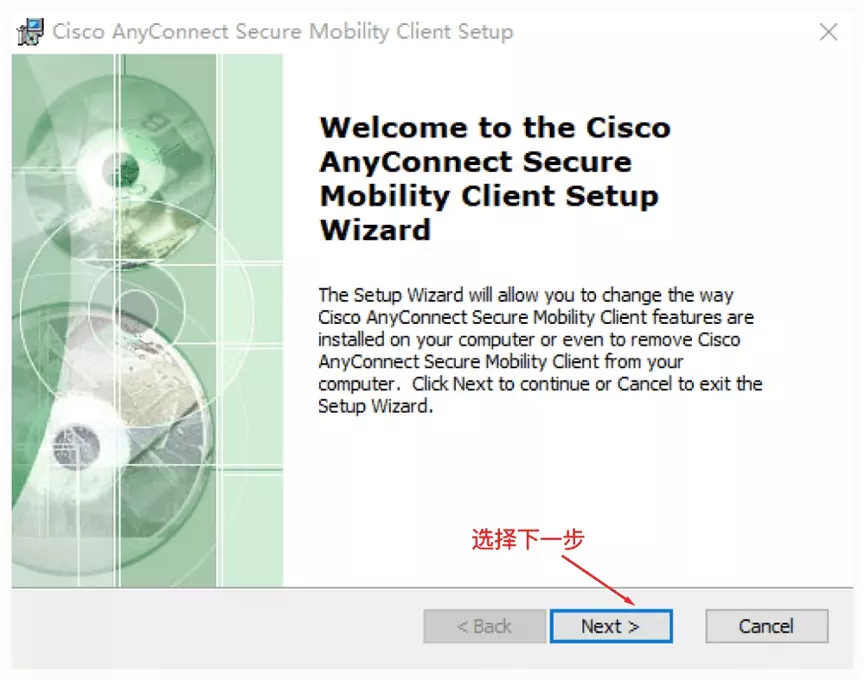Cancel the Cisco AnyConnect installation

click(766, 626)
